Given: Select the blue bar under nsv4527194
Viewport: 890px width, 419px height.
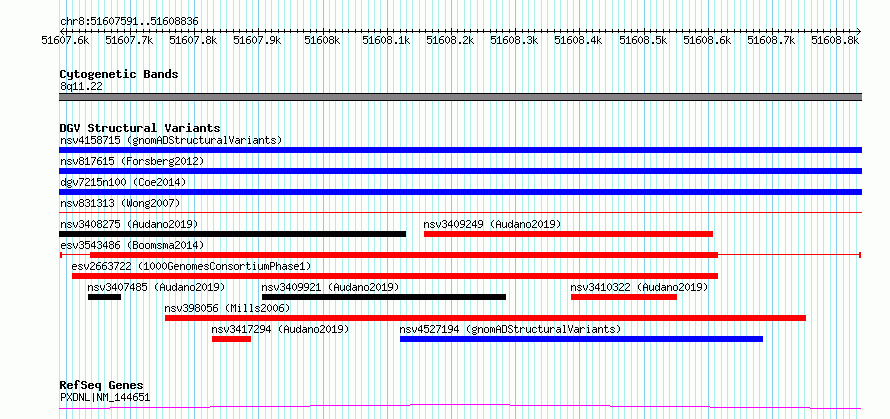Looking at the screenshot, I should point(581,339).
